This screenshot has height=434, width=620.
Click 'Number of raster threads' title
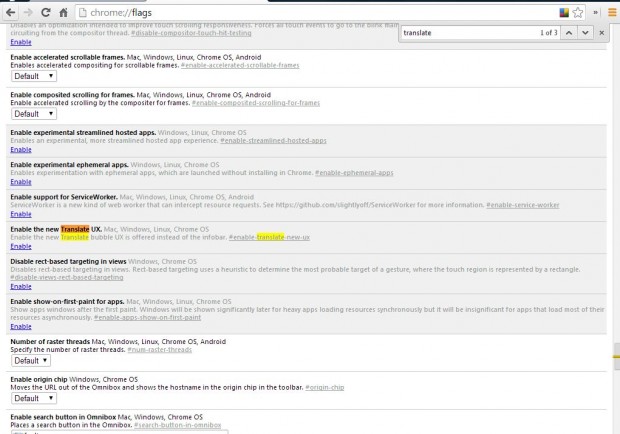tap(50, 342)
